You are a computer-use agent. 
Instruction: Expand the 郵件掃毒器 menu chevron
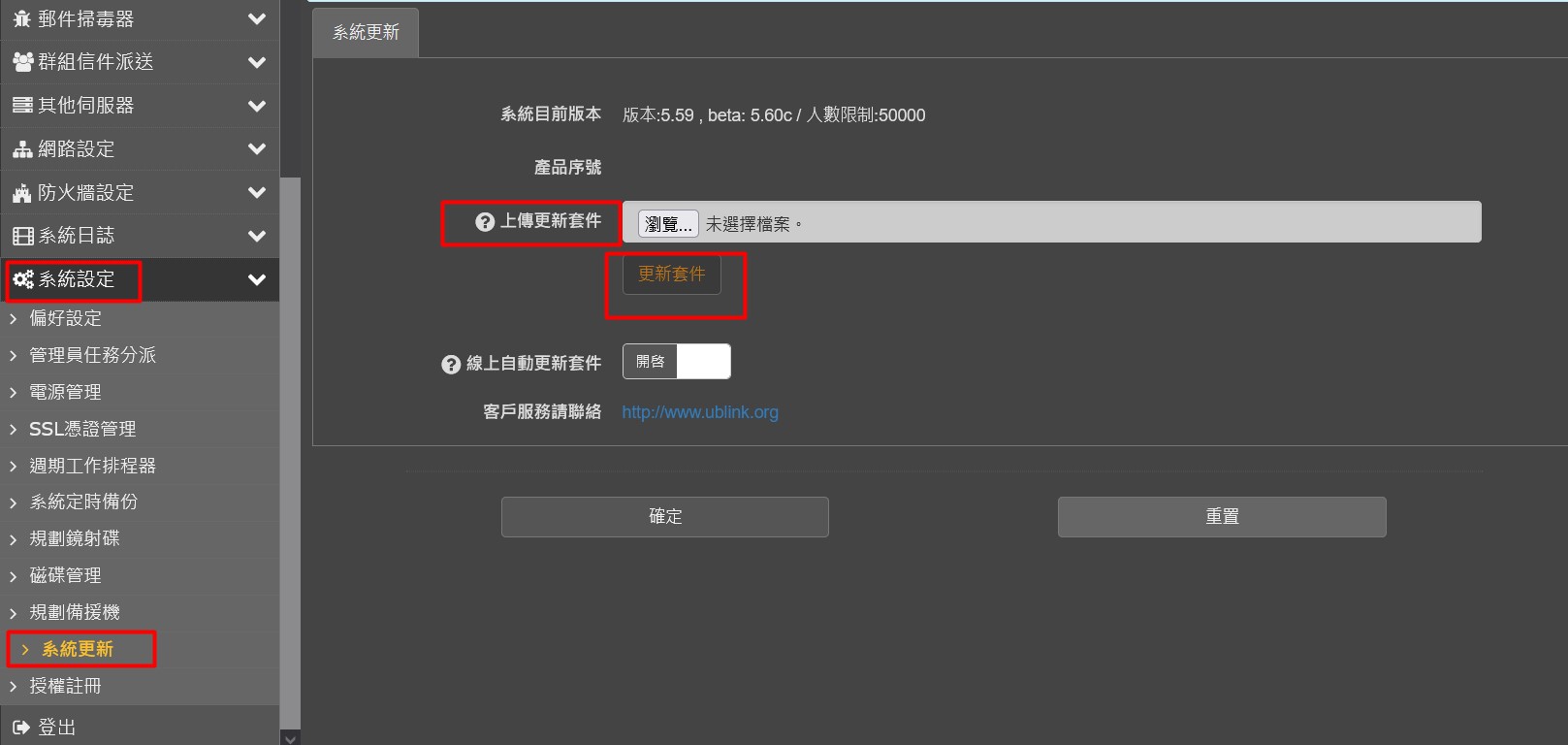(257, 18)
